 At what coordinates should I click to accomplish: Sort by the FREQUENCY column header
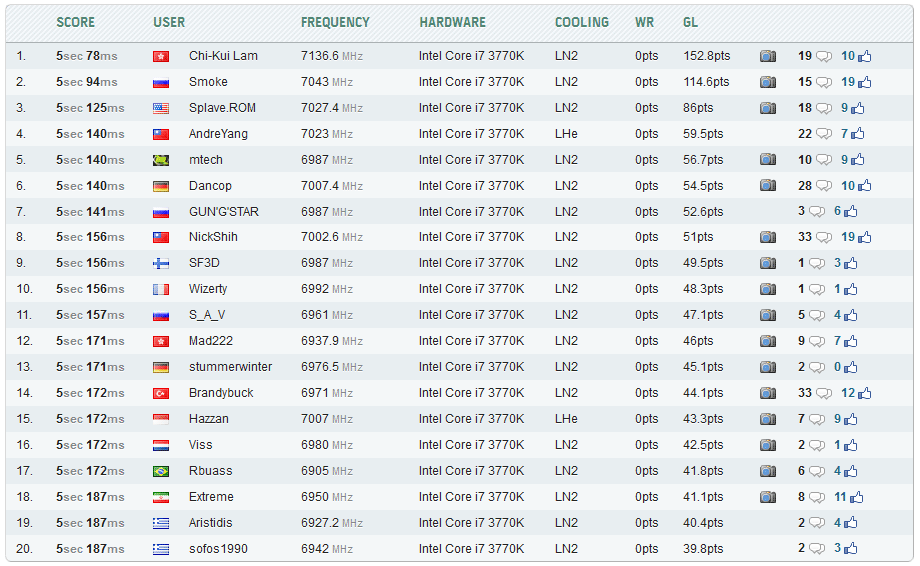tap(335, 22)
